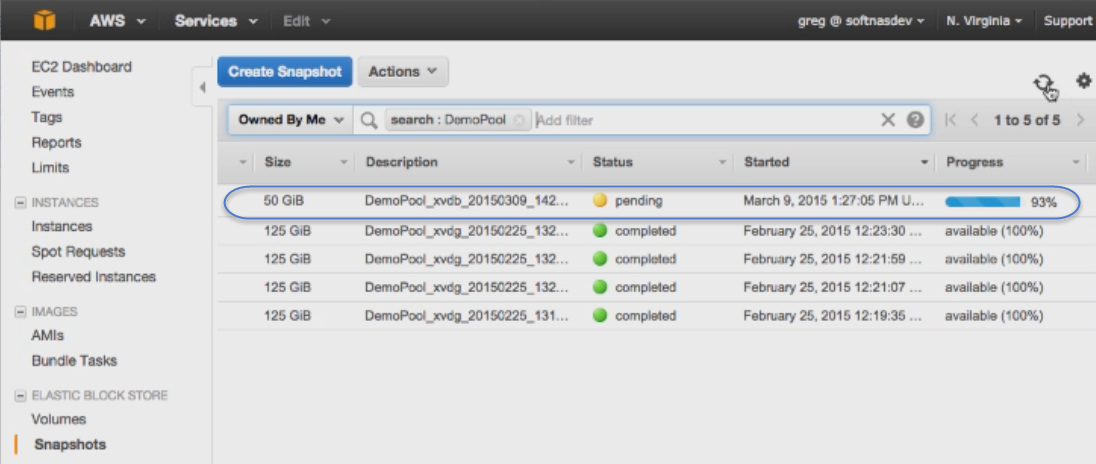
Task: Open the Owned By Me dropdown
Action: [x=291, y=120]
